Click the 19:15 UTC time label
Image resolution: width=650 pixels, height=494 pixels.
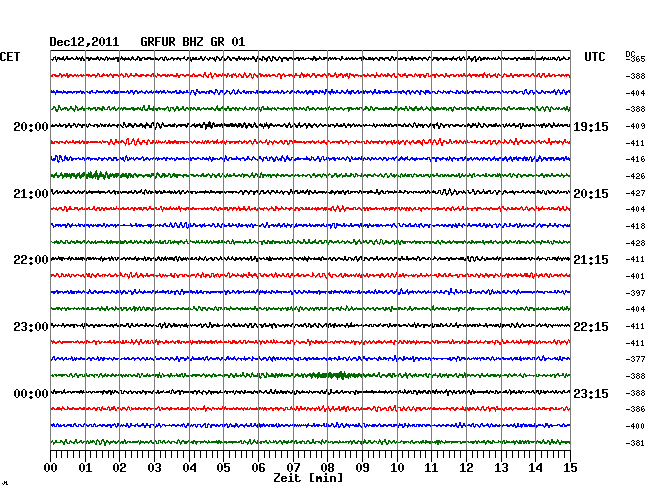[x=591, y=127]
